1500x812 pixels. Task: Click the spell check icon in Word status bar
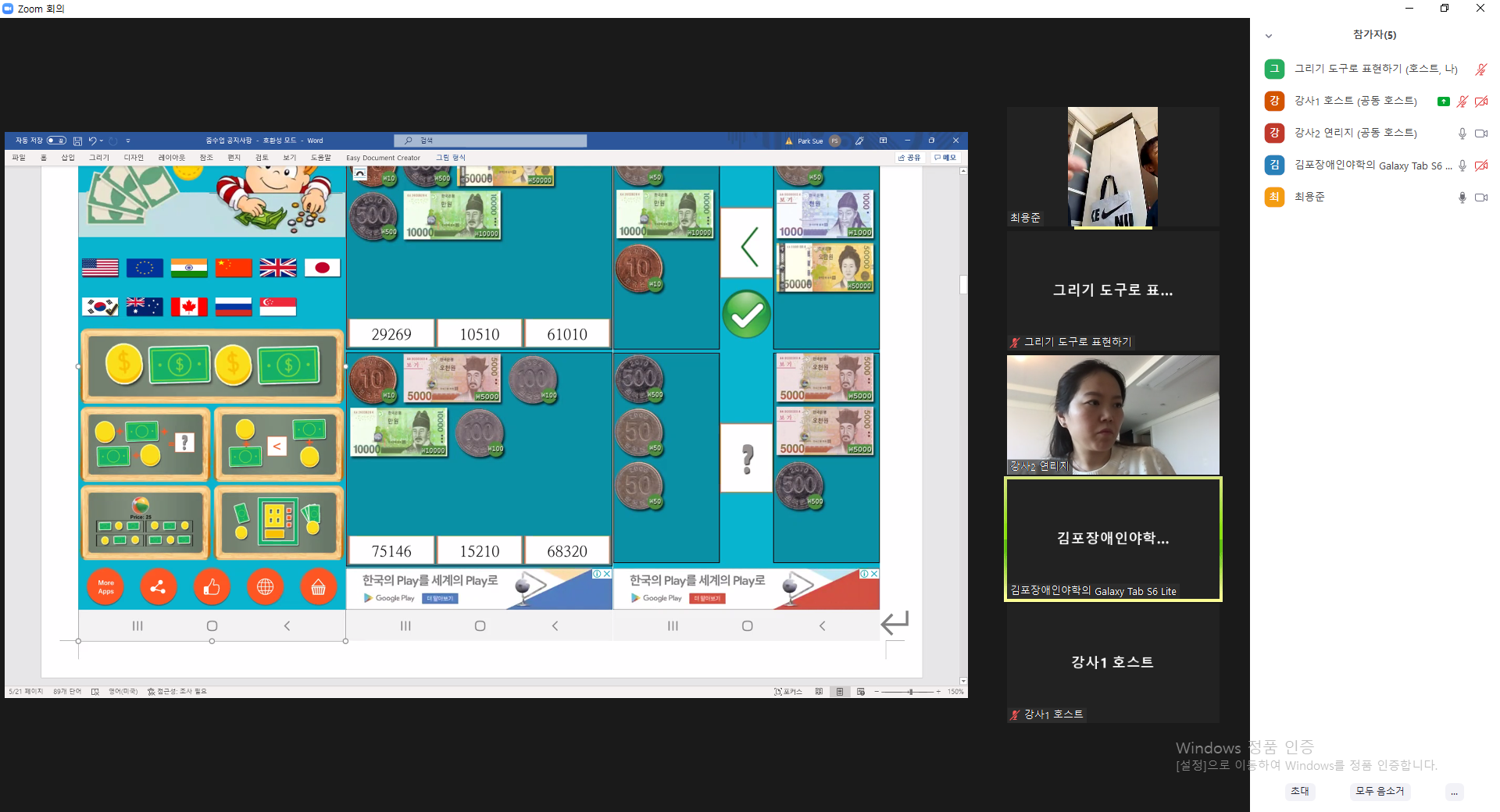[95, 692]
